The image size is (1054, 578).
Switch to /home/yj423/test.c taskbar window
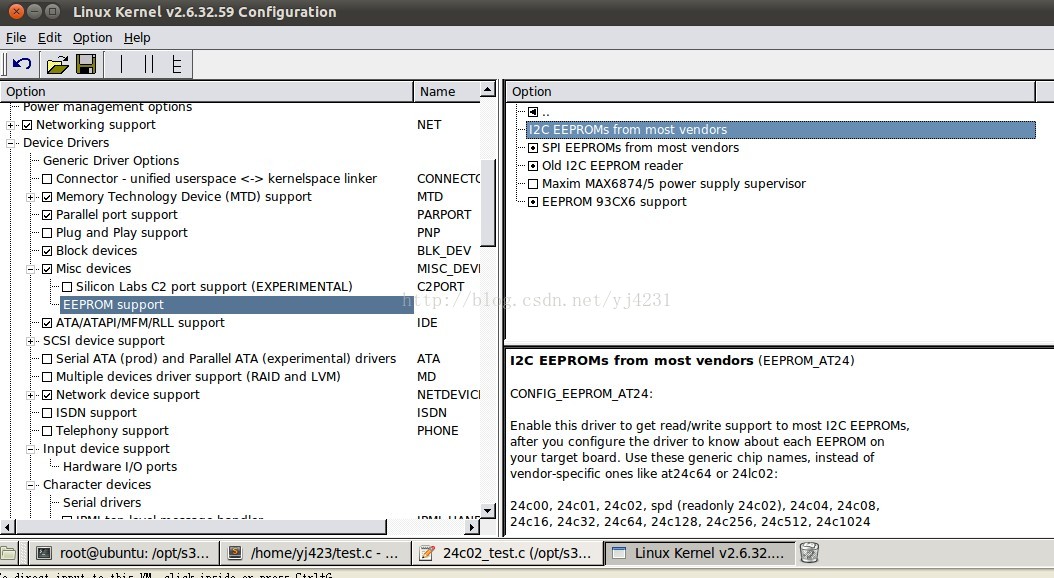click(316, 553)
